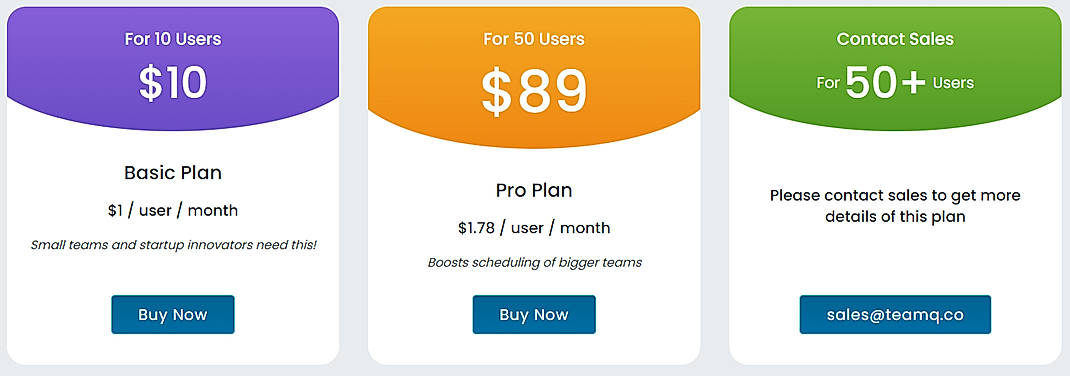This screenshot has height=376, width=1070.
Task: Click the For 50 Users label
Action: [x=534, y=39]
